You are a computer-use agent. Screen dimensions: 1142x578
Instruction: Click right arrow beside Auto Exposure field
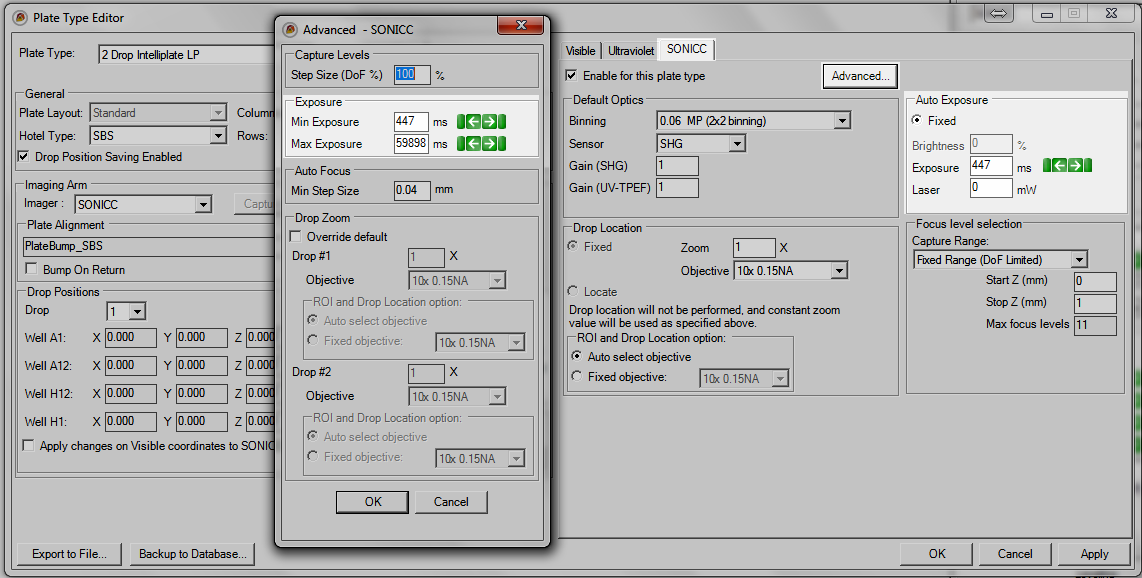point(1075,166)
